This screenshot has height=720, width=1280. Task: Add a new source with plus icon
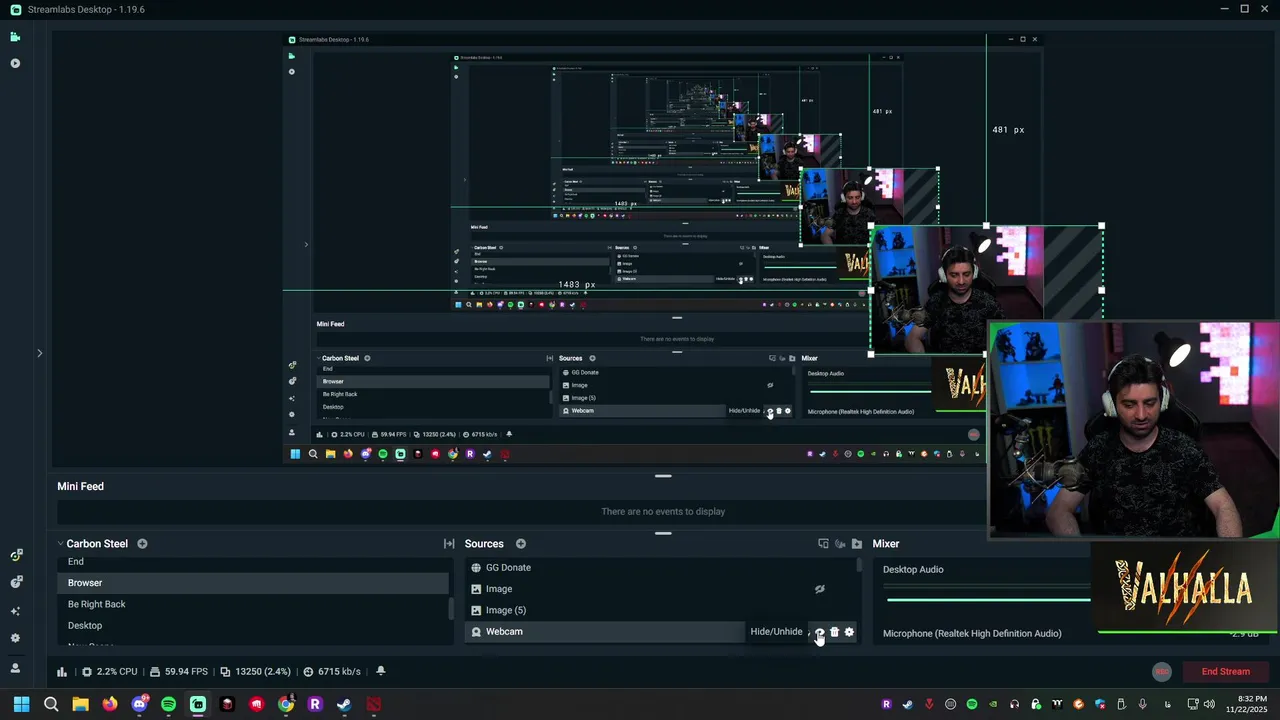point(521,544)
